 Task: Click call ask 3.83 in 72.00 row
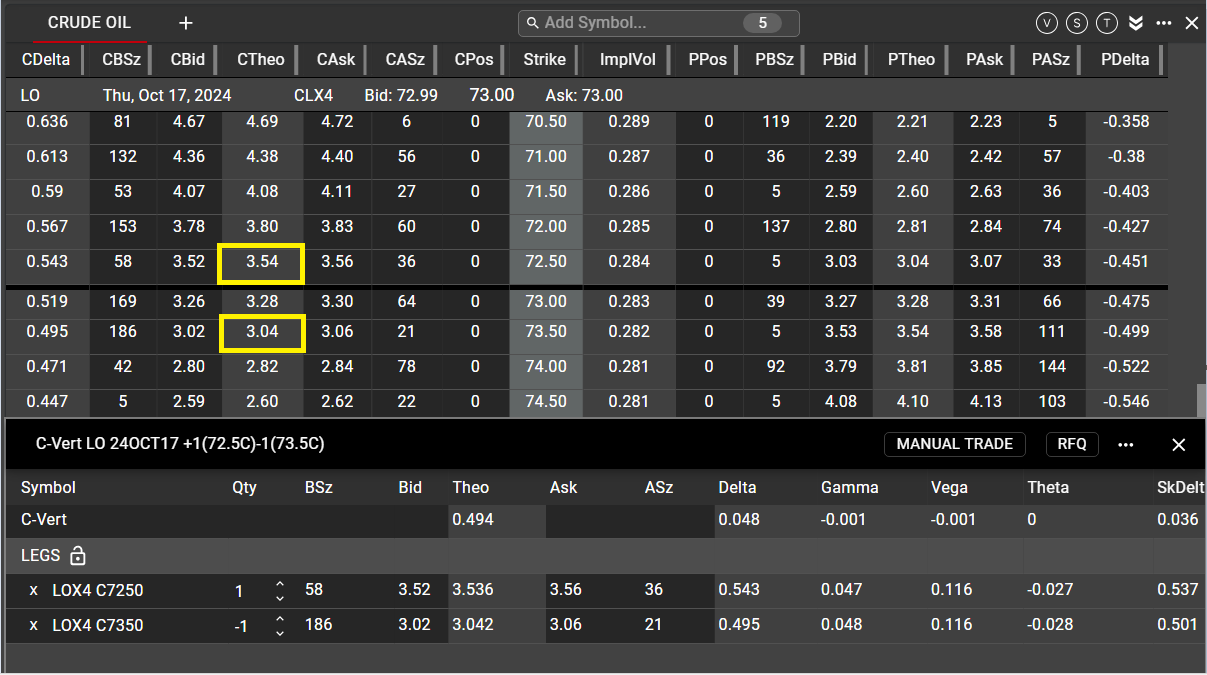tap(336, 227)
